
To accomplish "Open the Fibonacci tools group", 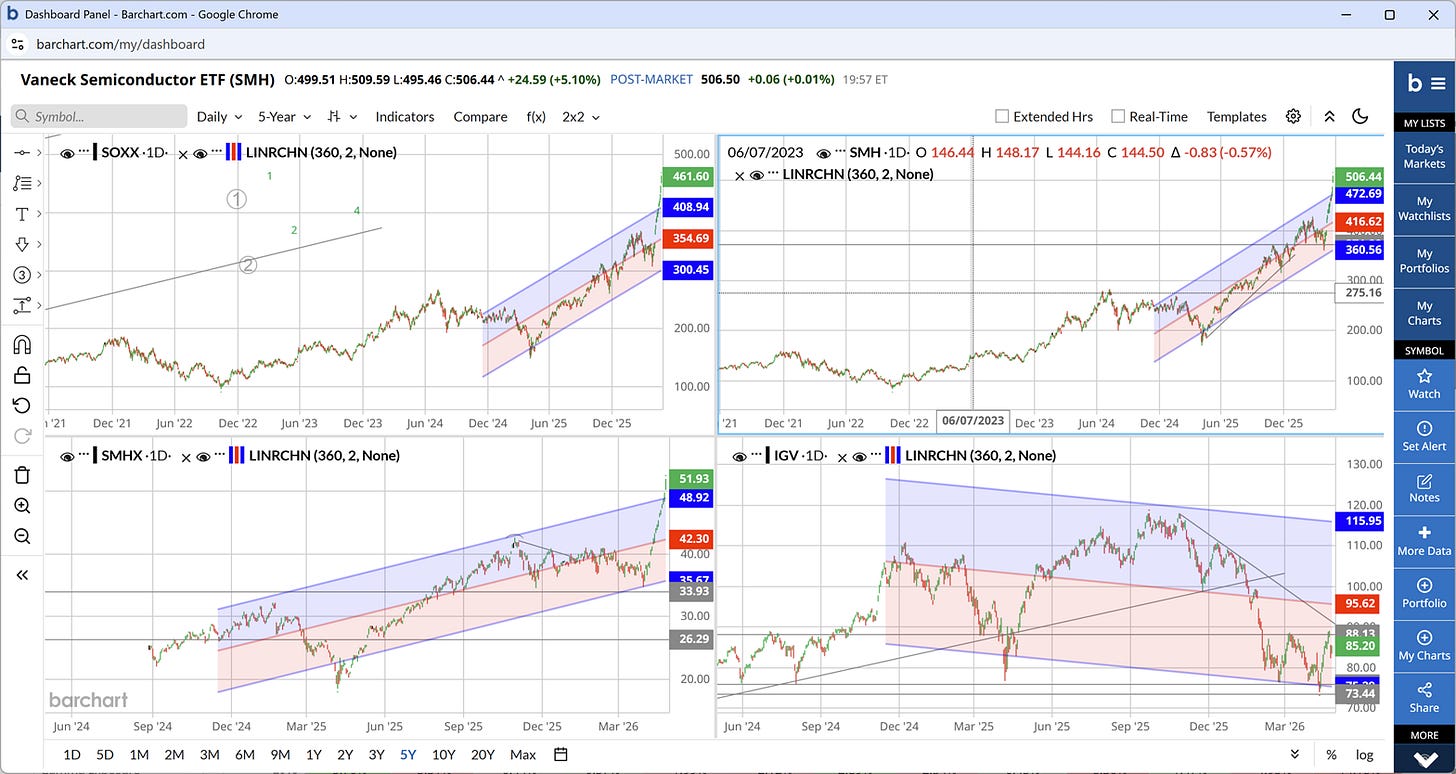I will [x=21, y=183].
